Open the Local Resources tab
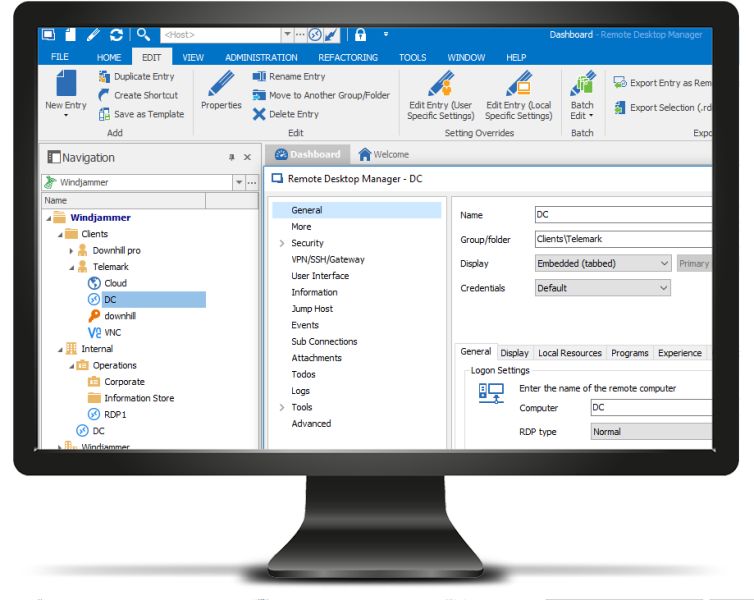Viewport: 754px width, 600px height. [570, 353]
